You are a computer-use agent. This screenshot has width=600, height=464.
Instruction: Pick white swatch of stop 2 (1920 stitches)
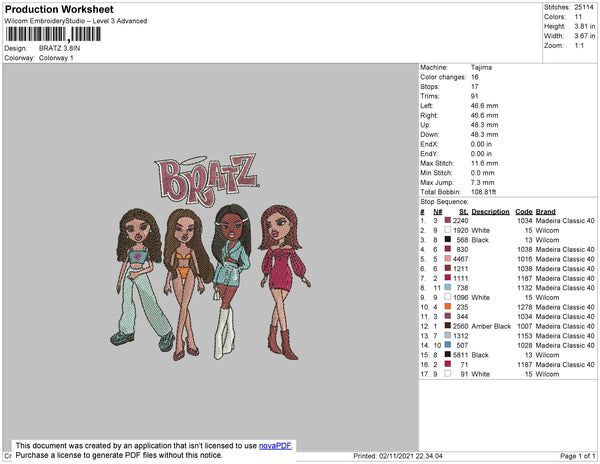pos(448,230)
